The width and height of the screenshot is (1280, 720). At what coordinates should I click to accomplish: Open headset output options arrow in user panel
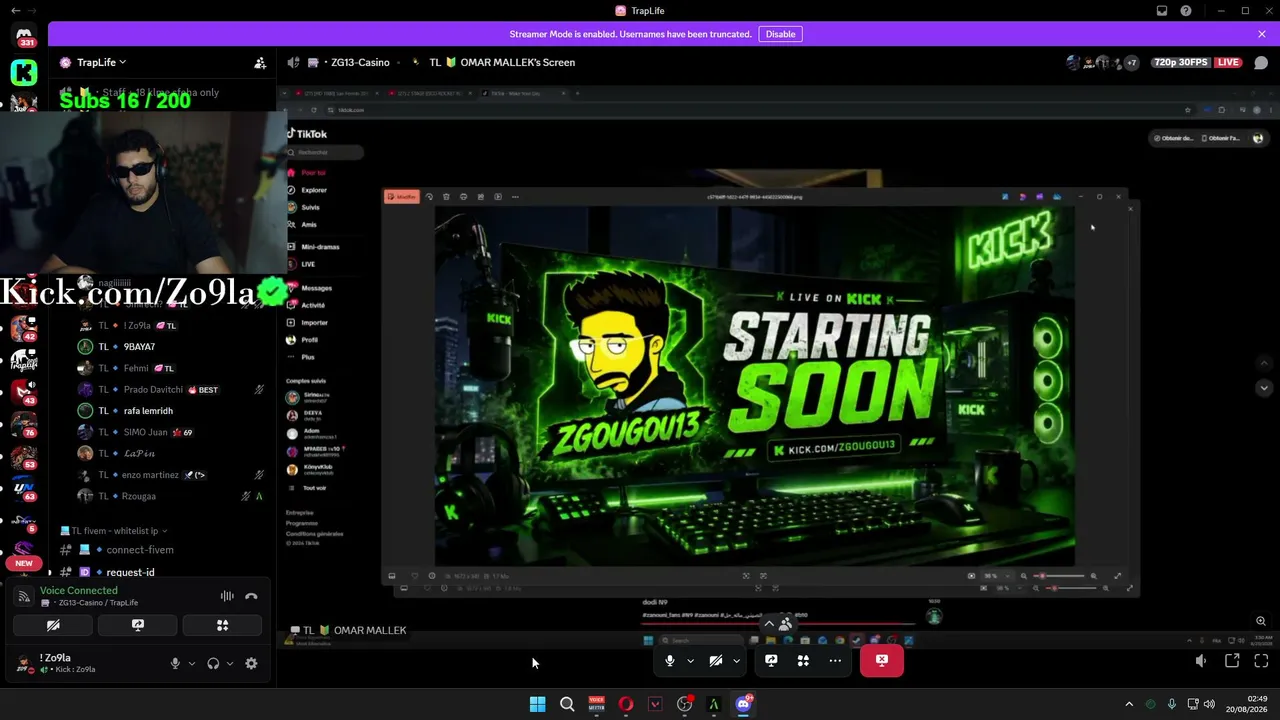(230, 663)
